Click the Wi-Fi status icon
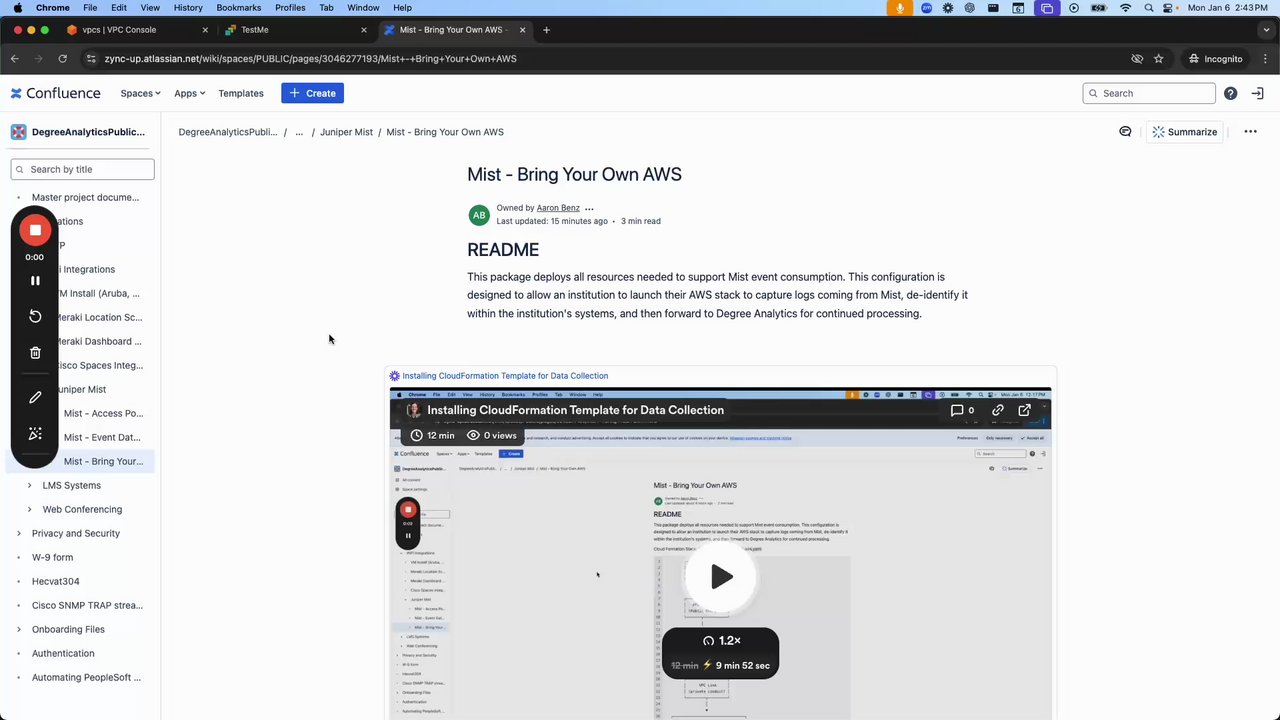This screenshot has height=720, width=1280. [1125, 8]
